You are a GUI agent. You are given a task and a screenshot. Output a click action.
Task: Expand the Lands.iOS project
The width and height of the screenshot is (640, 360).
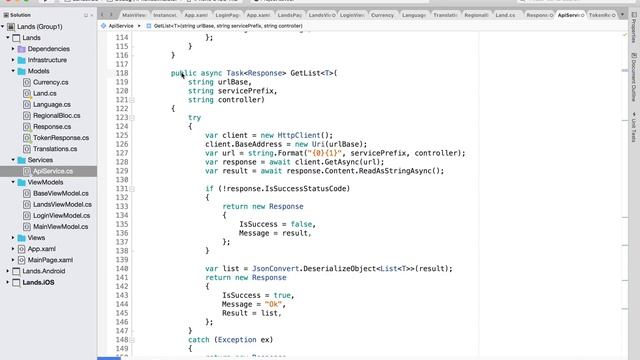point(8,282)
